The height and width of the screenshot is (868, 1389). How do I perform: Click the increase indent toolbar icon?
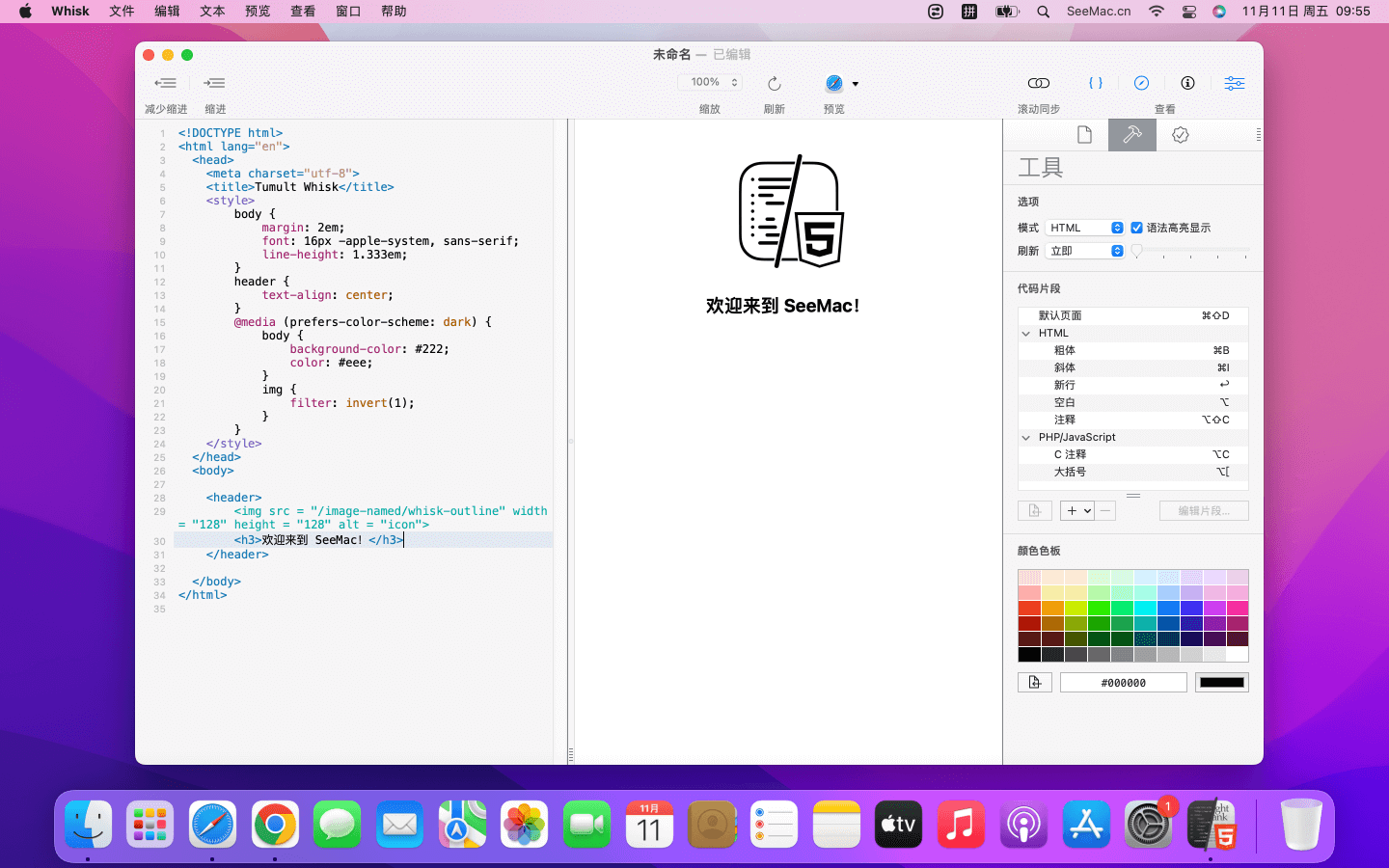tap(214, 84)
